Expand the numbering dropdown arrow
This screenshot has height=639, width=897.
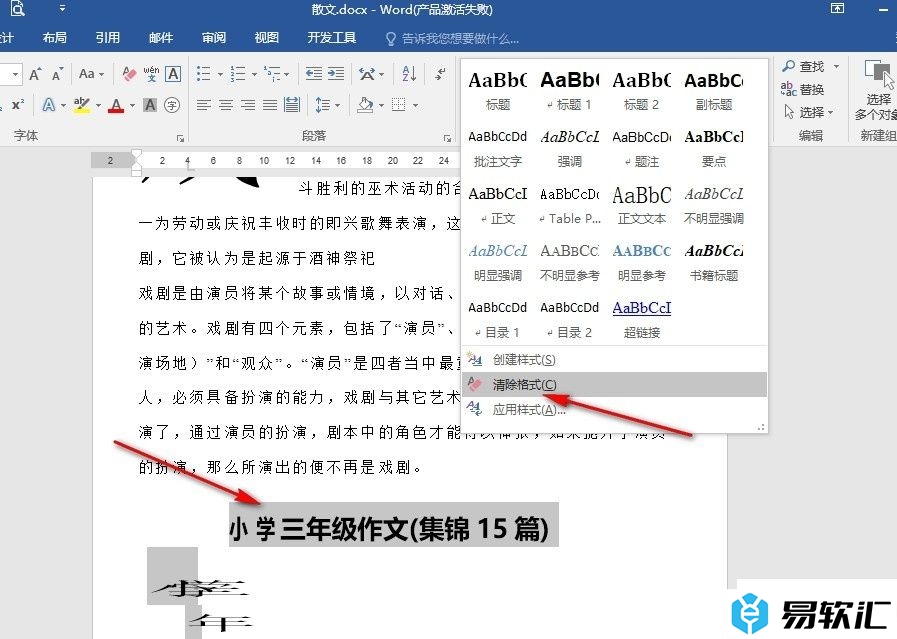254,74
